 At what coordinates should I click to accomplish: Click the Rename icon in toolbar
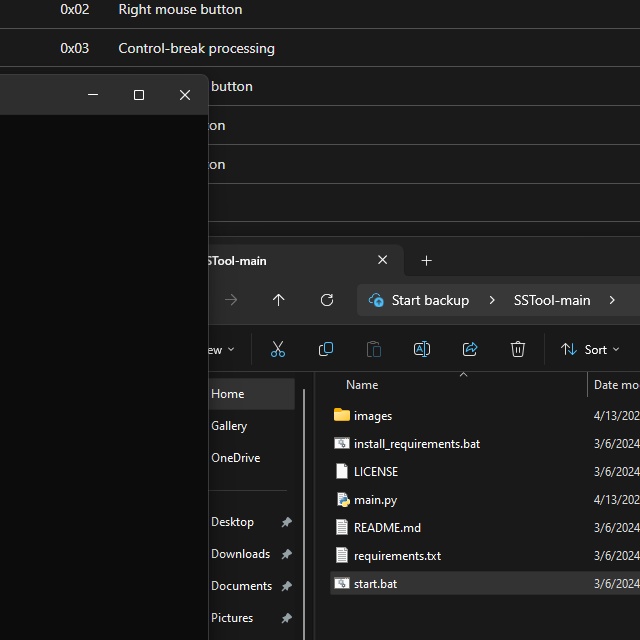[422, 349]
